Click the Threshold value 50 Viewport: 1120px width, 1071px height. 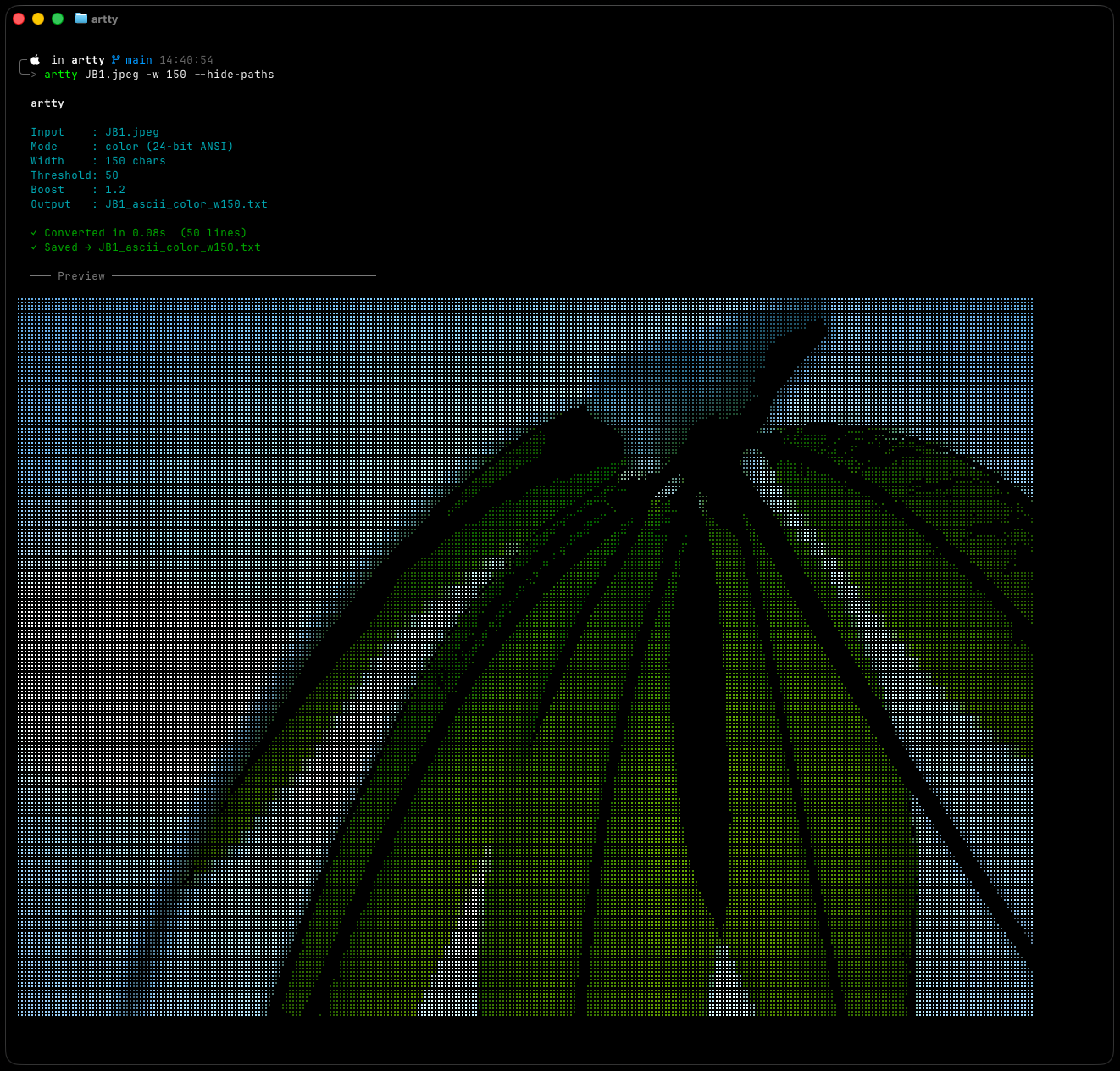pyautogui.click(x=112, y=175)
